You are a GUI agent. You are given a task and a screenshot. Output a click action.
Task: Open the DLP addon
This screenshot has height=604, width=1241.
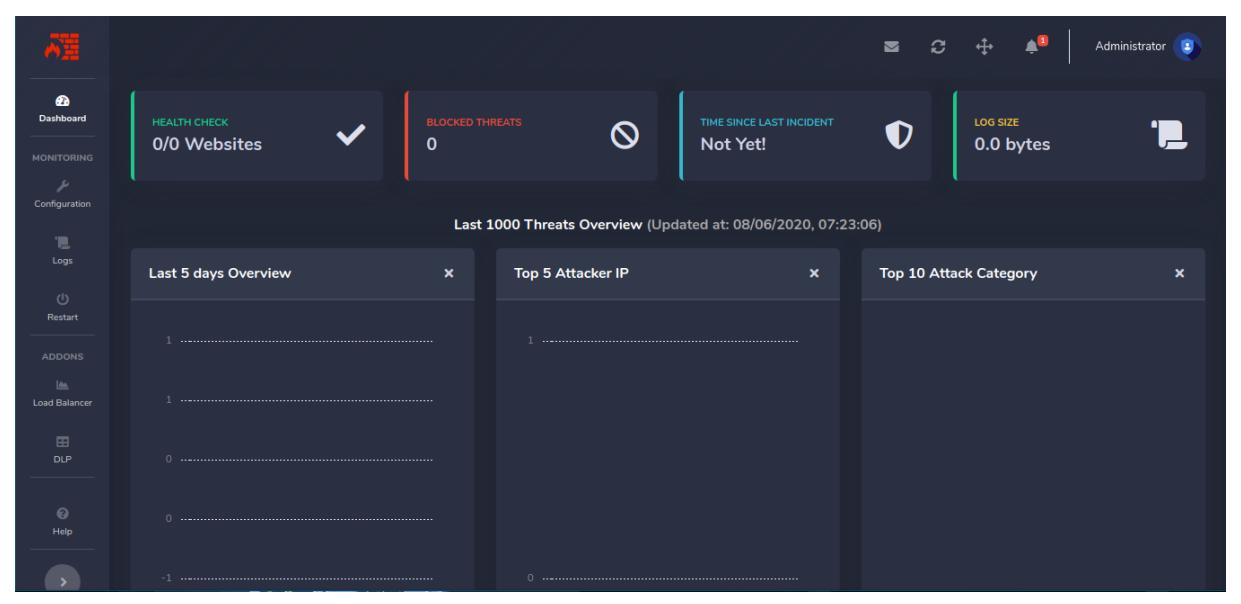pyautogui.click(x=62, y=449)
